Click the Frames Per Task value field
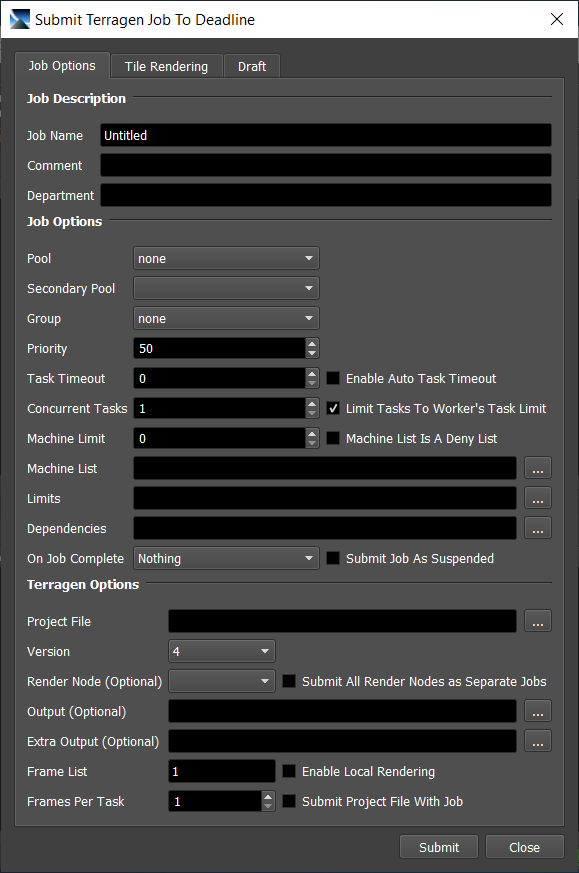This screenshot has width=579, height=873. [x=215, y=802]
